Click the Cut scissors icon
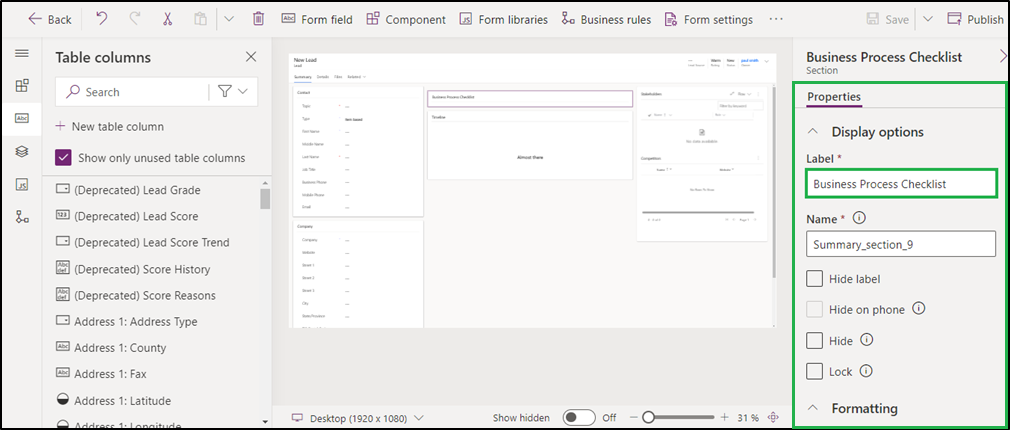 click(x=167, y=19)
